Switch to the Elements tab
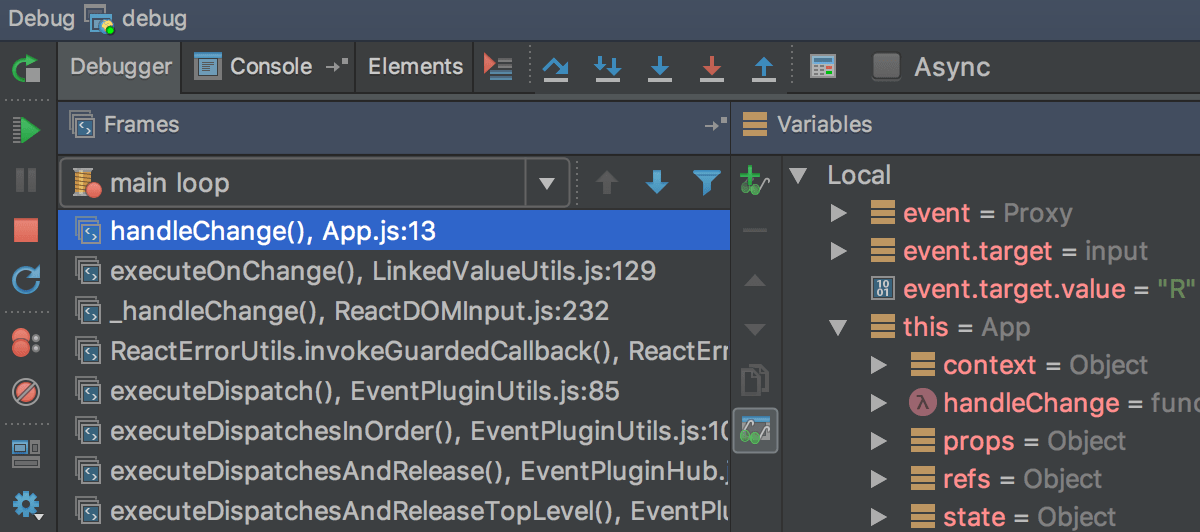The height and width of the screenshot is (532, 1200). [415, 67]
